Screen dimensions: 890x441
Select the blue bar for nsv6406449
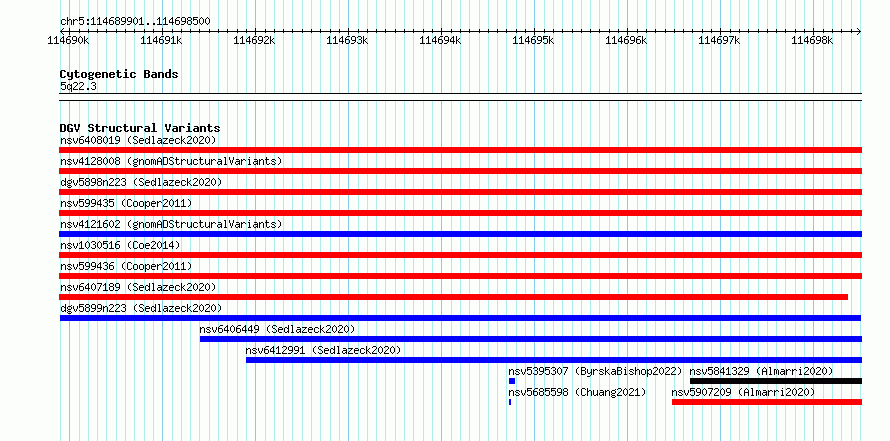tap(531, 339)
